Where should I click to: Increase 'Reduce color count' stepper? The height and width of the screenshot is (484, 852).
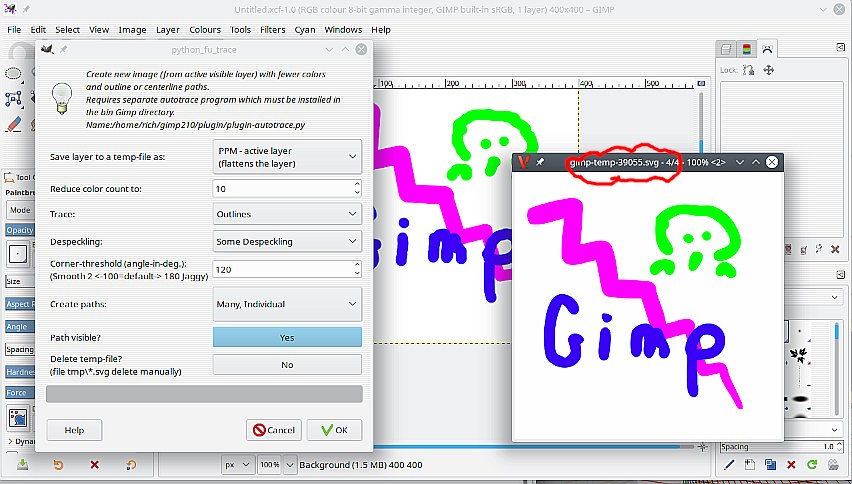[x=357, y=184]
